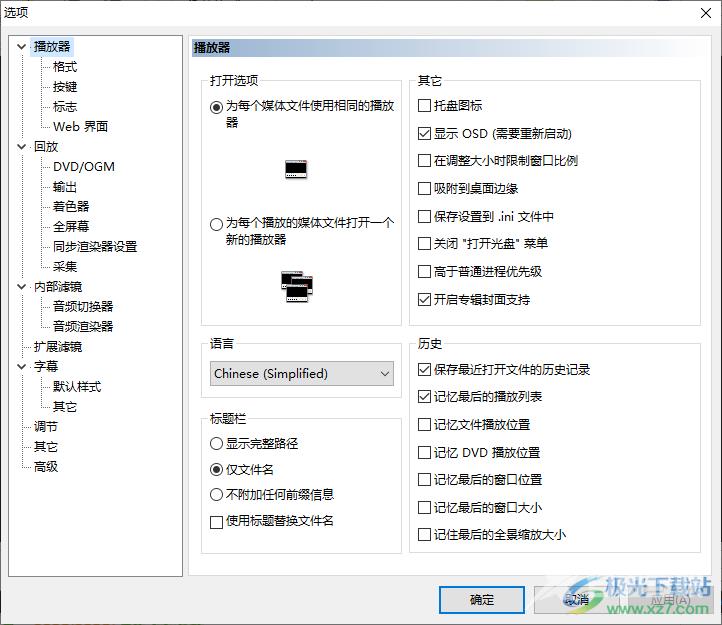Open 其它 under the 字幕 node

click(65, 407)
